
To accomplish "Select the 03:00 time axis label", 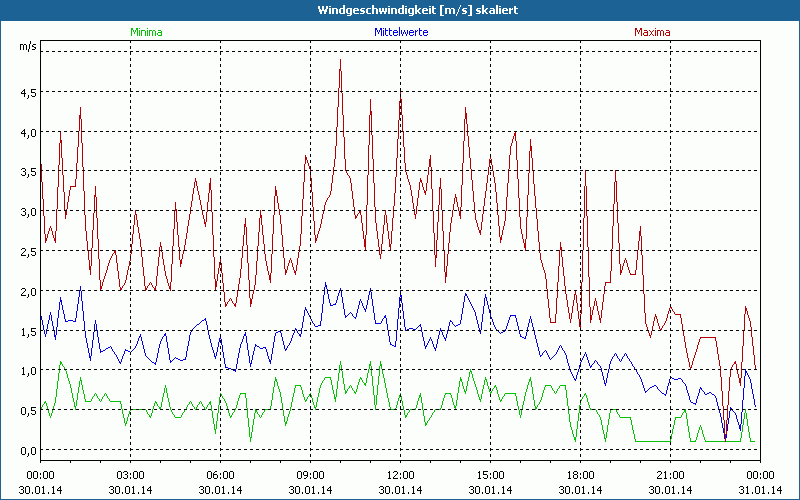I will pyautogui.click(x=130, y=475).
